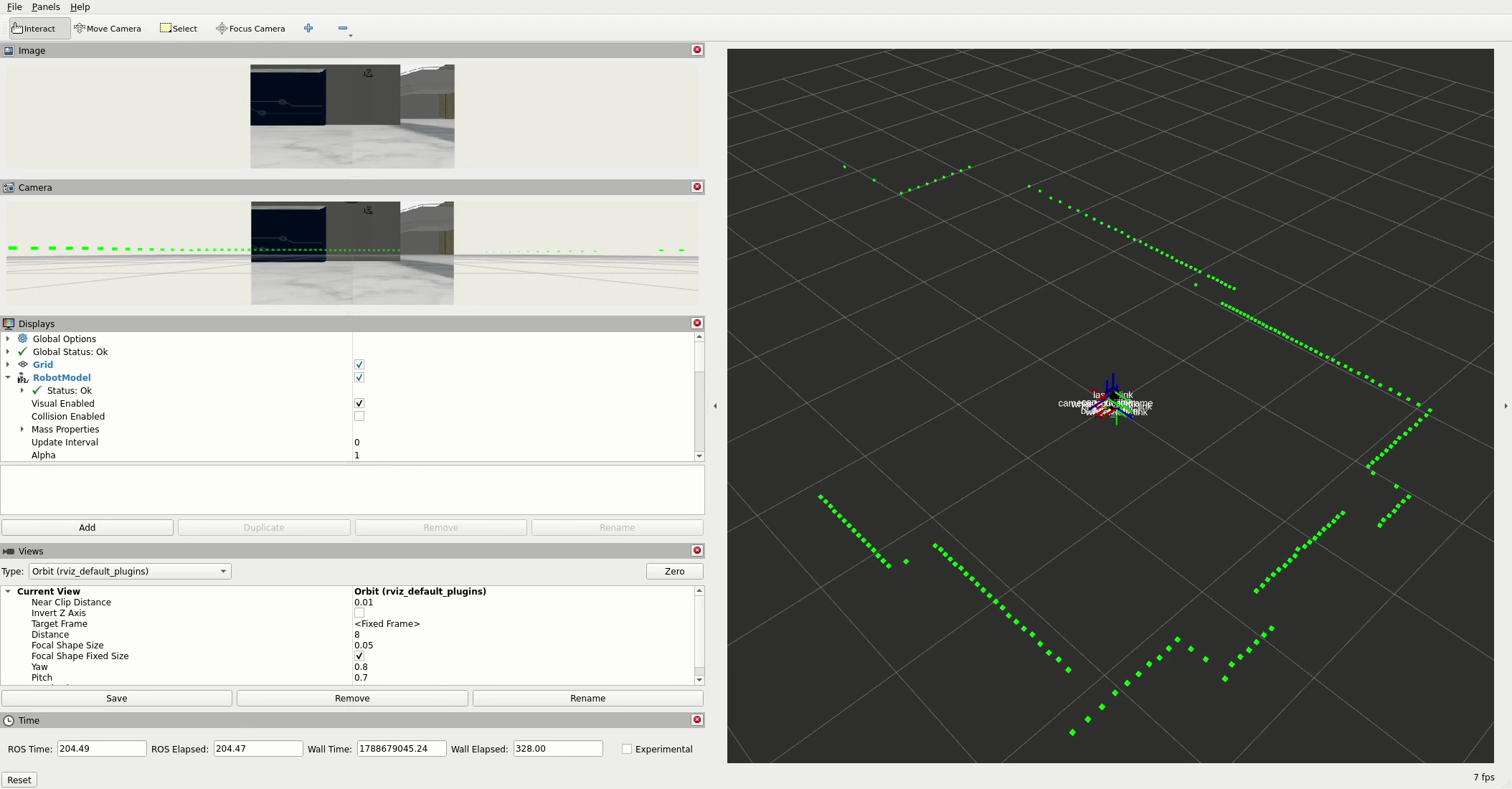This screenshot has width=1512, height=789.
Task: Expand Global Options tree item
Action: click(8, 339)
